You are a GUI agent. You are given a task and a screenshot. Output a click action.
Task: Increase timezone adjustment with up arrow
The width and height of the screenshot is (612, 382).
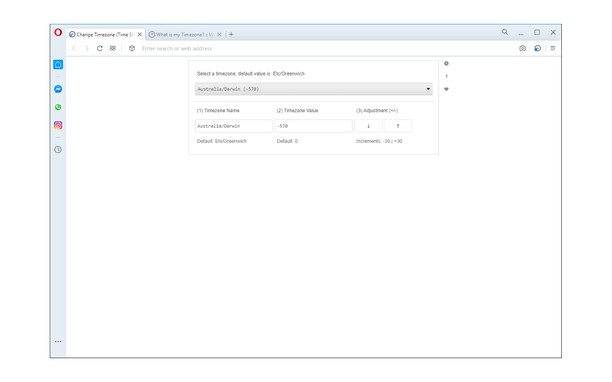click(x=398, y=126)
